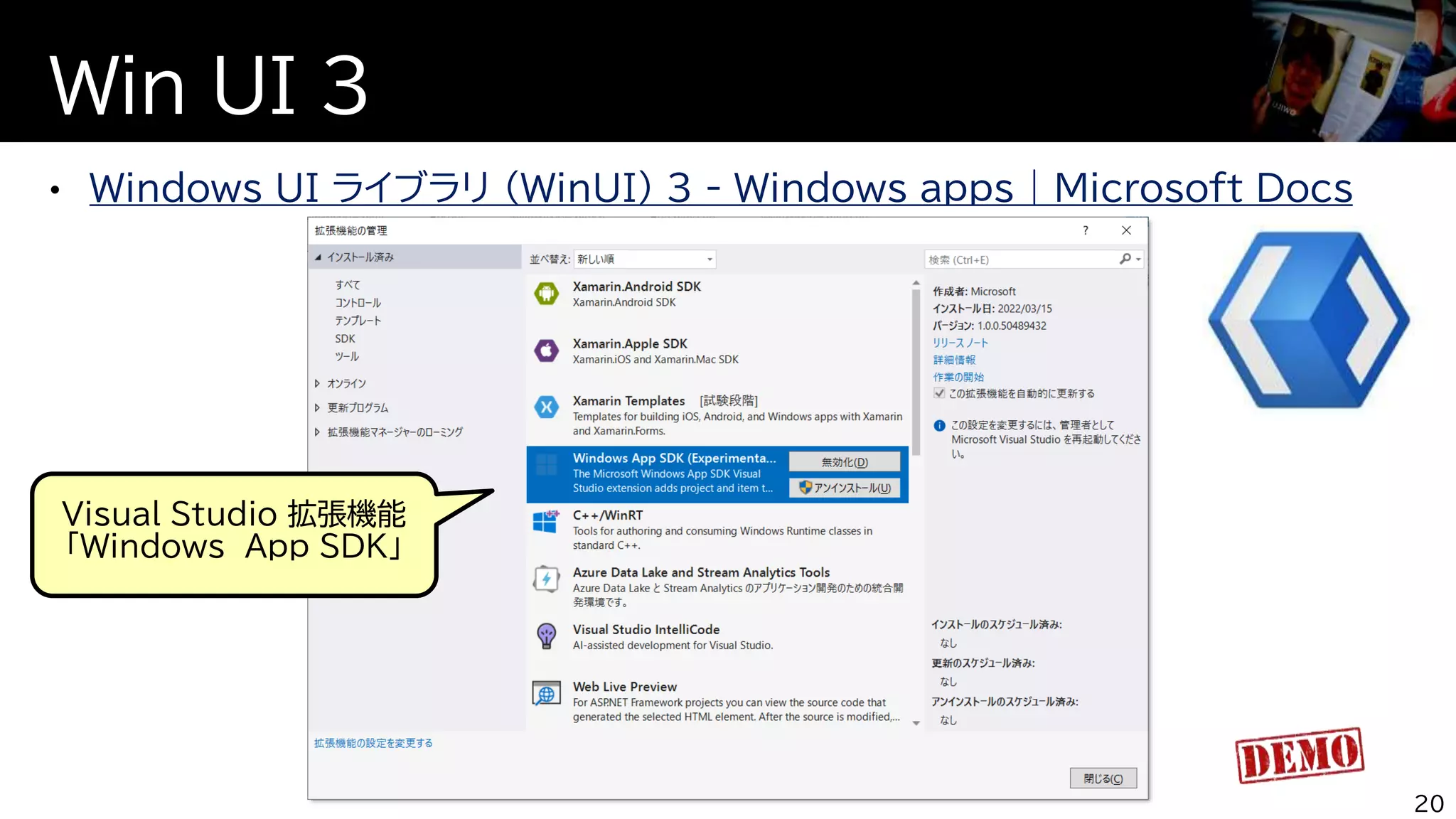Viewport: 1456px width, 819px height.
Task: Click the 閉じる(C) button
Action: point(1103,778)
